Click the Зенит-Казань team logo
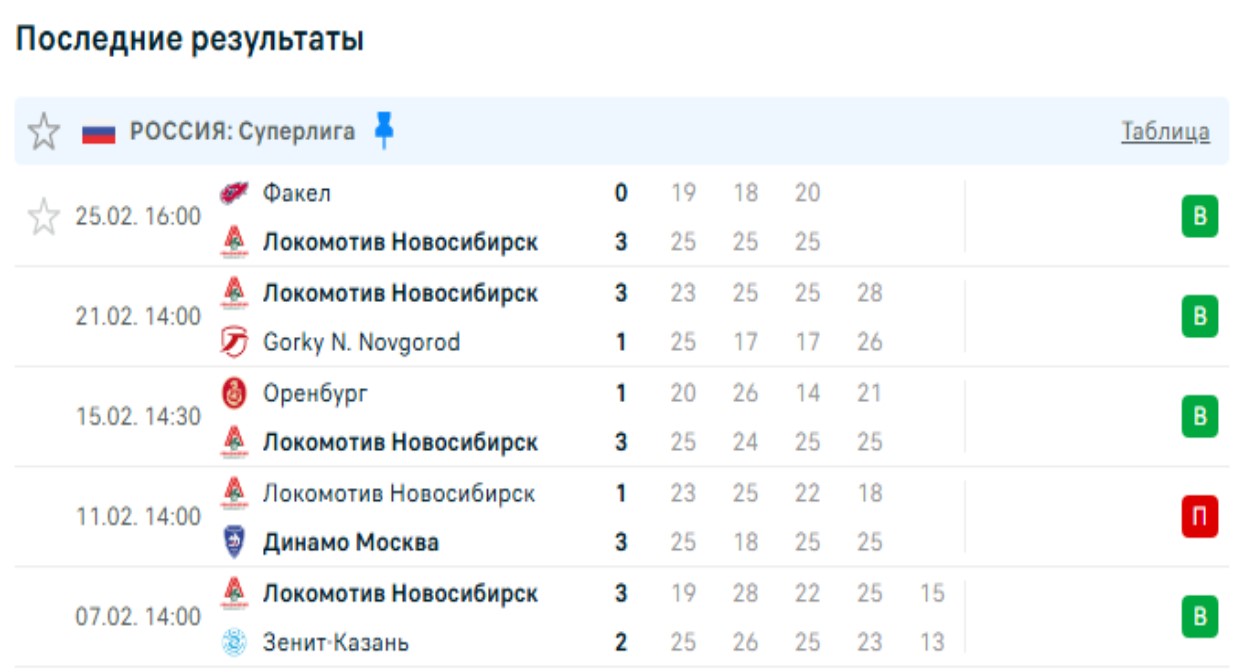 tap(233, 642)
